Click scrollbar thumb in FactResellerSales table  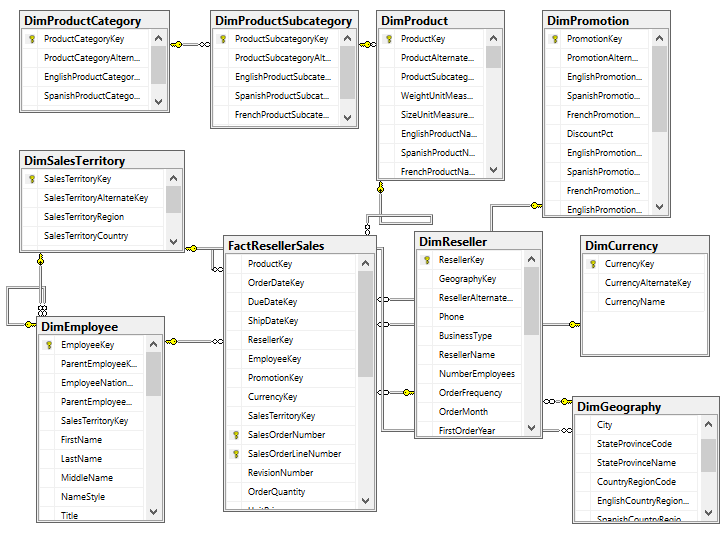click(365, 324)
